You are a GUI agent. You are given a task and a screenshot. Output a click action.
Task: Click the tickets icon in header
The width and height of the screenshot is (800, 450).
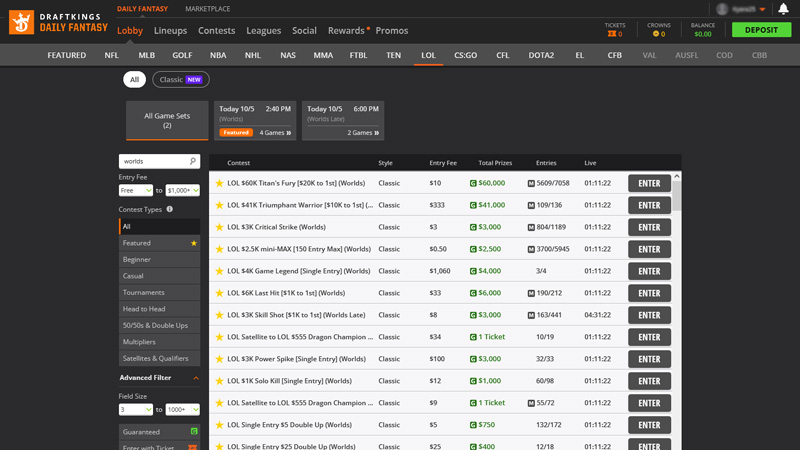(x=612, y=34)
